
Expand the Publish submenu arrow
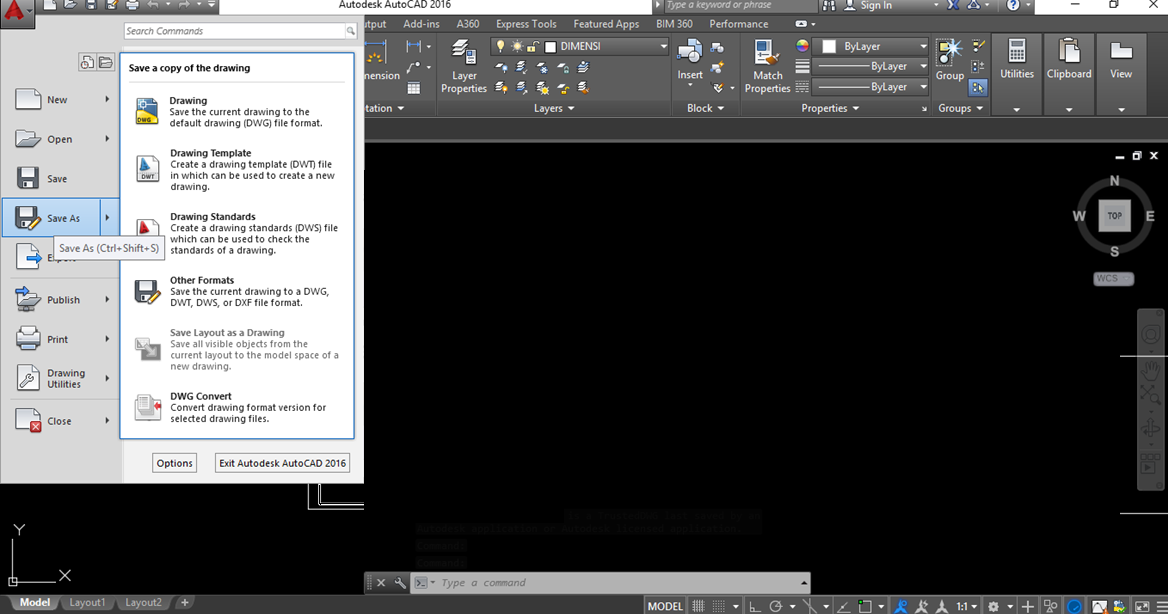tap(107, 300)
